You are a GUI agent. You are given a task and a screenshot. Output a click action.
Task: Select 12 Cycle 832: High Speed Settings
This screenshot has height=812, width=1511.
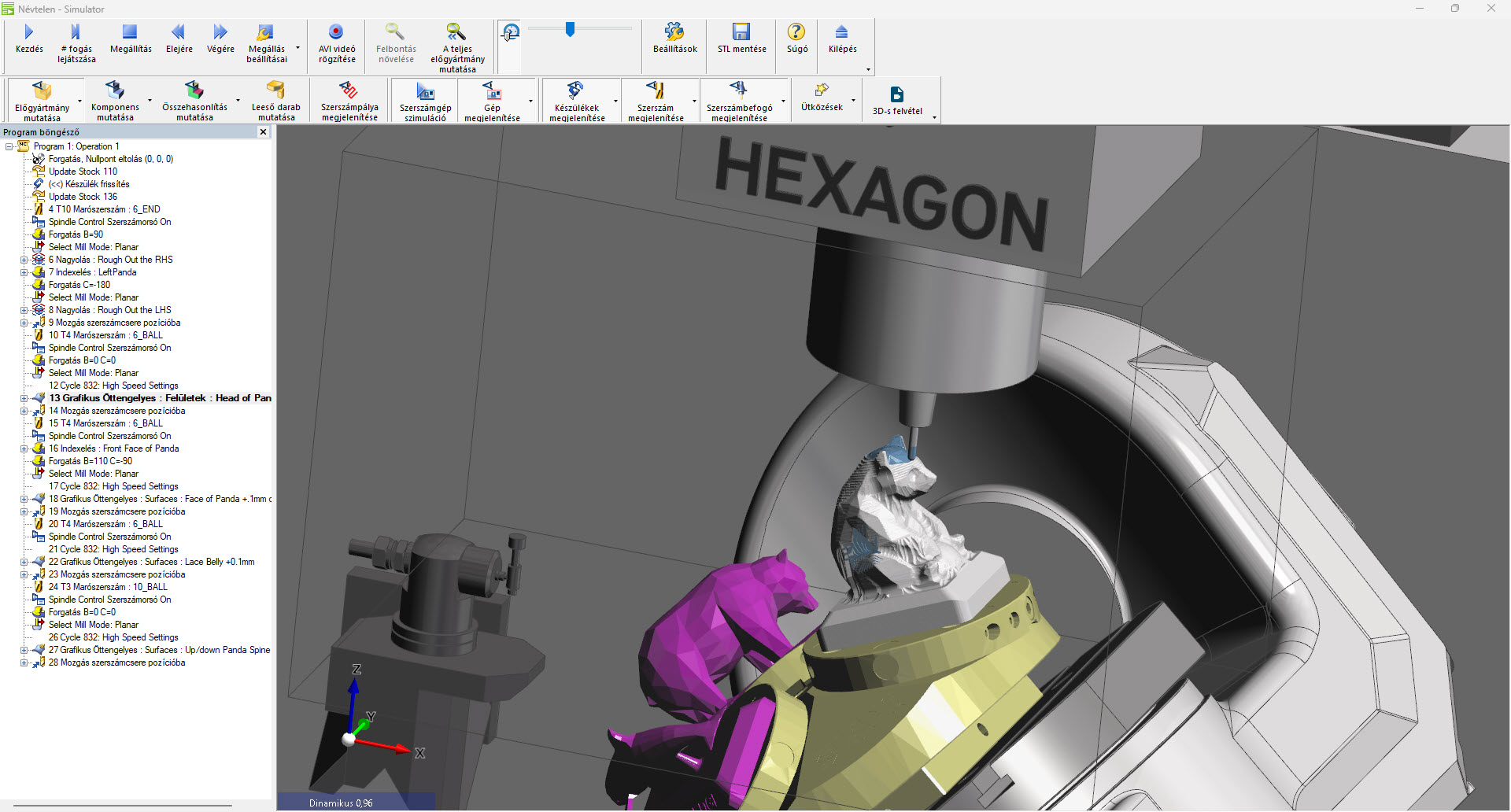tap(113, 386)
